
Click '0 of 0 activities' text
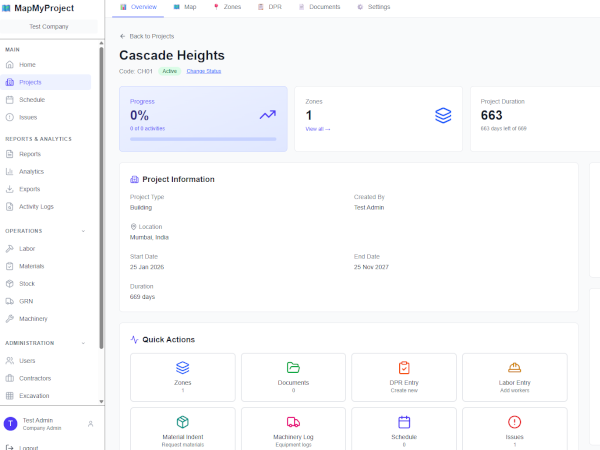pos(147,129)
